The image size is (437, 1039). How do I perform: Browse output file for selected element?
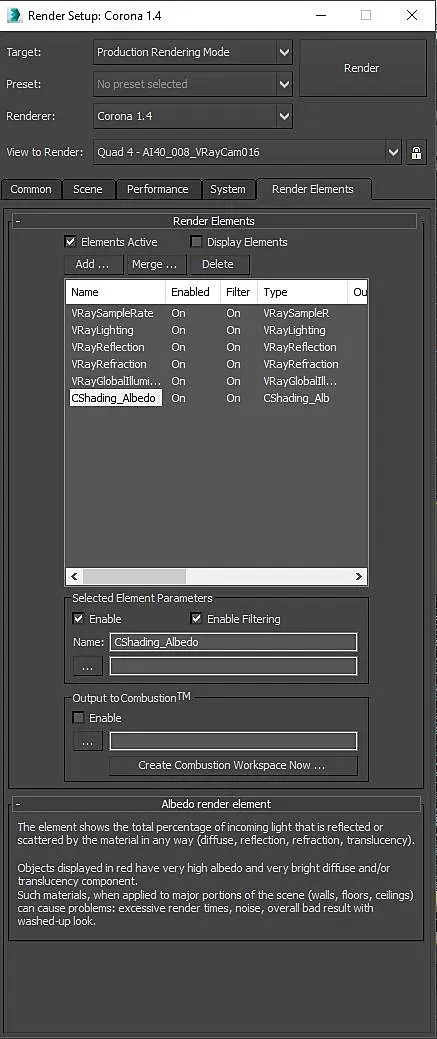pos(88,666)
